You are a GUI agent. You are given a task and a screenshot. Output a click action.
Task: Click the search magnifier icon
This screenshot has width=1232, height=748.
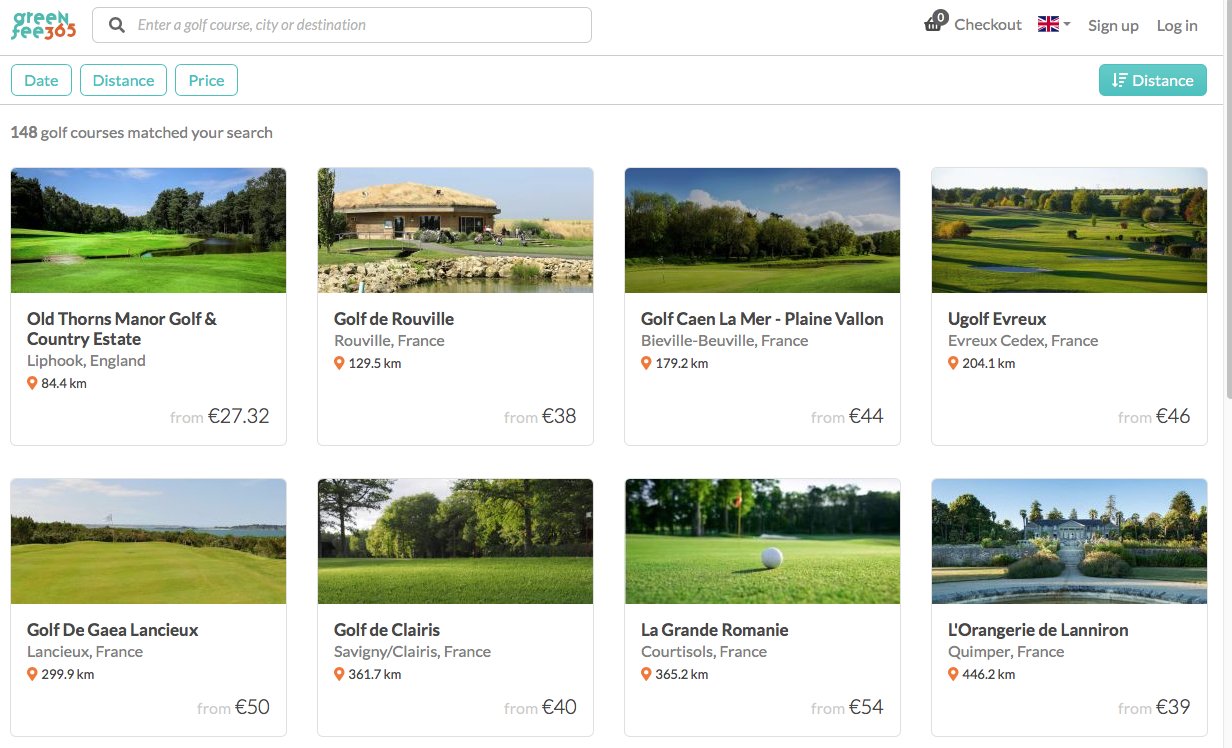click(117, 25)
